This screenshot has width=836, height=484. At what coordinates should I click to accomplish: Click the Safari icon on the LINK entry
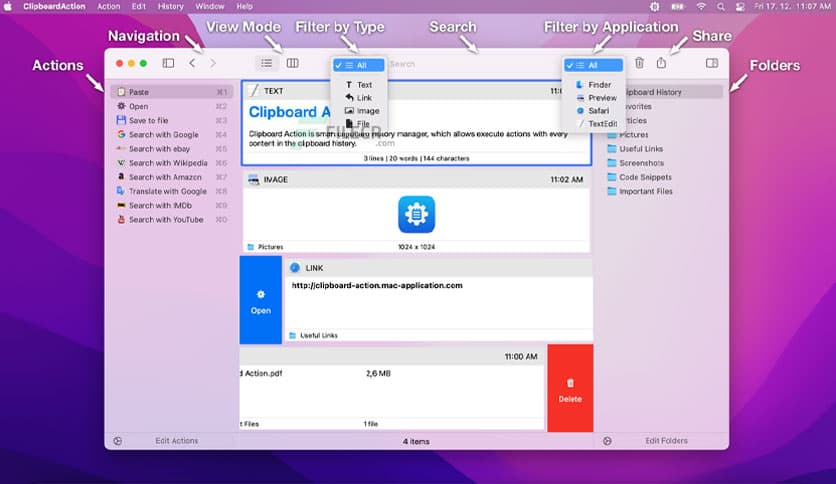[295, 268]
